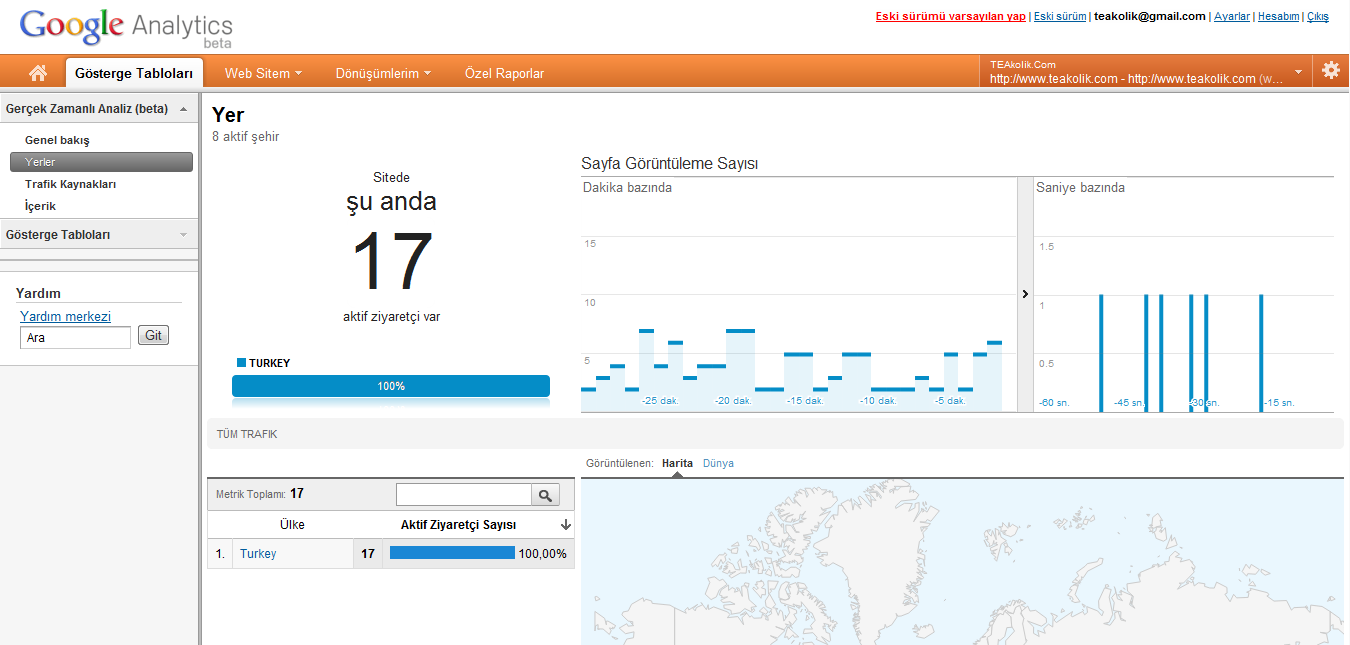This screenshot has width=1350, height=645.
Task: Open the settings gear icon
Action: click(x=1331, y=70)
